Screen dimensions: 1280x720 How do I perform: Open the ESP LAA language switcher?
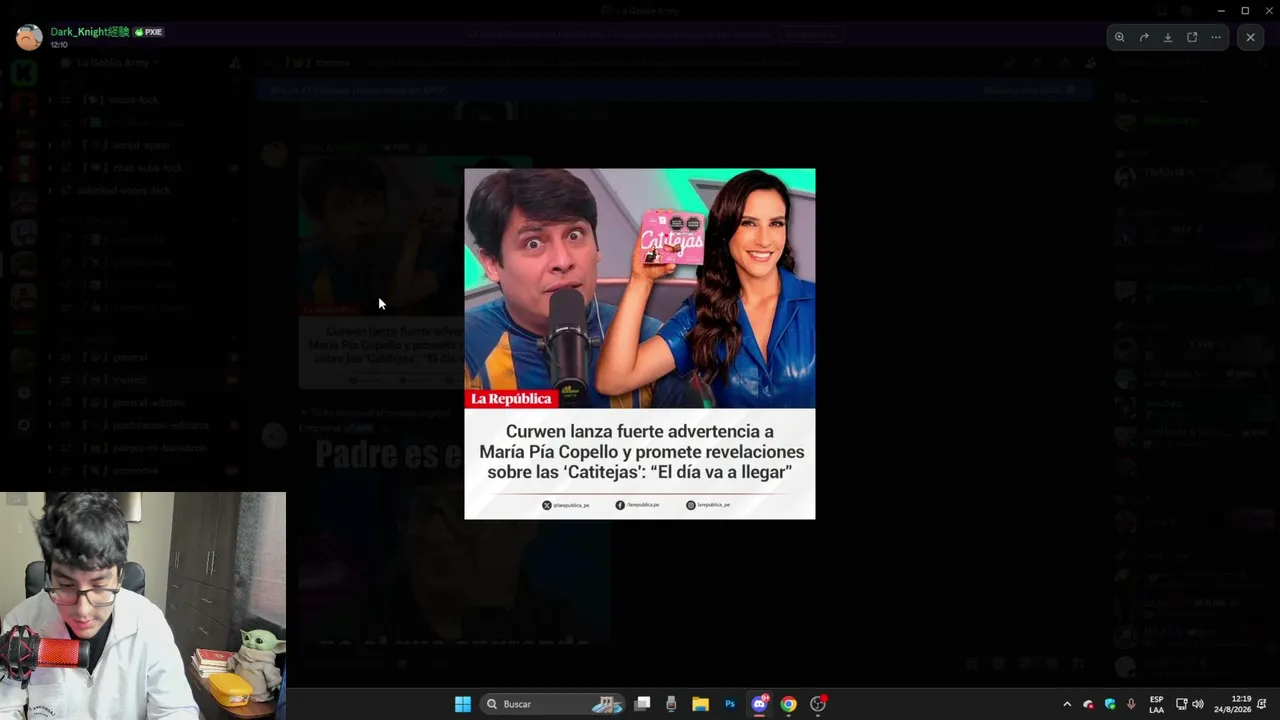[x=1156, y=704]
